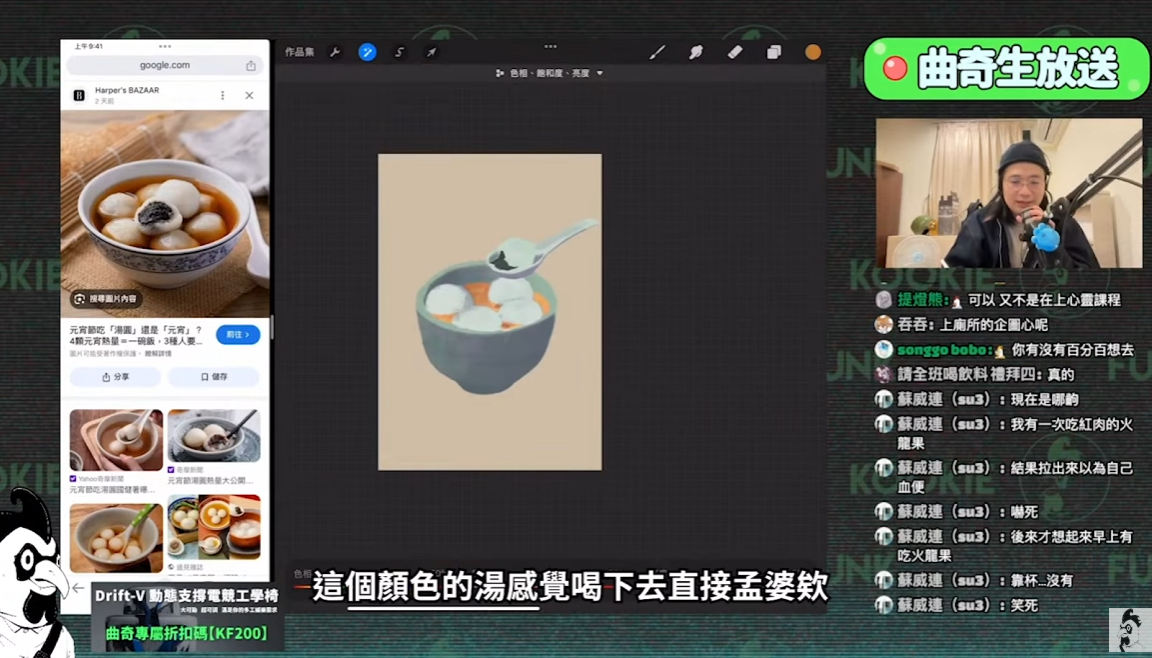The height and width of the screenshot is (658, 1152).
Task: Open thumbnail with green polka-dot spoon
Action: pyautogui.click(x=116, y=538)
